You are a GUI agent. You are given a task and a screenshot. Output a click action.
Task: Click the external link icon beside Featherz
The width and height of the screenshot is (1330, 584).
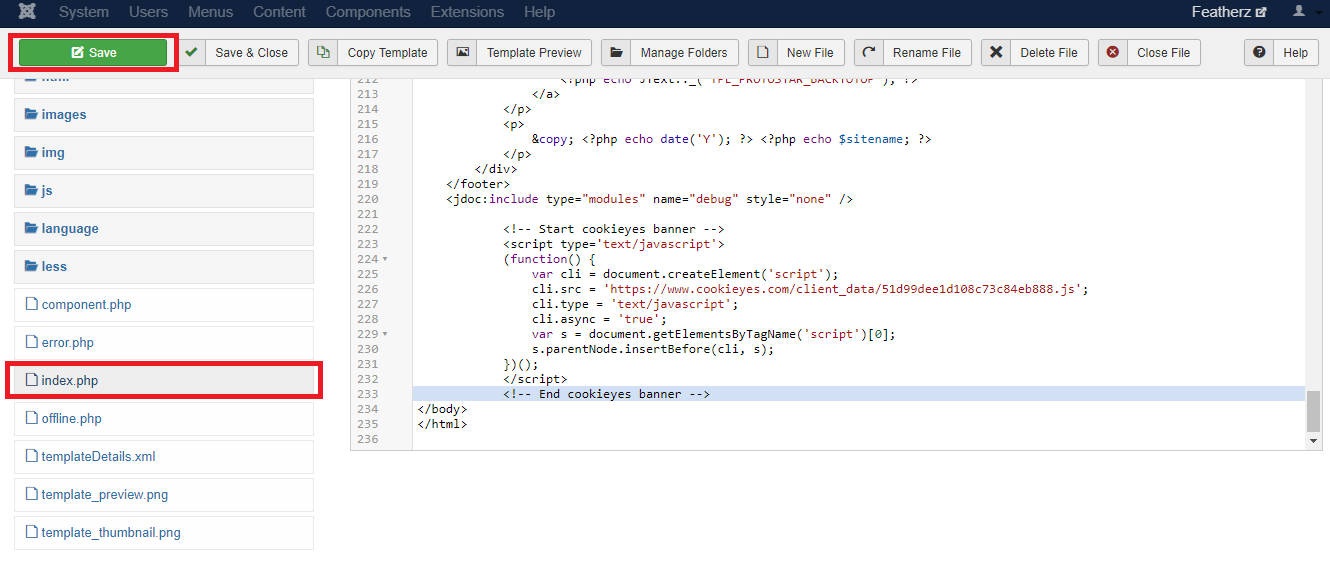(1262, 13)
